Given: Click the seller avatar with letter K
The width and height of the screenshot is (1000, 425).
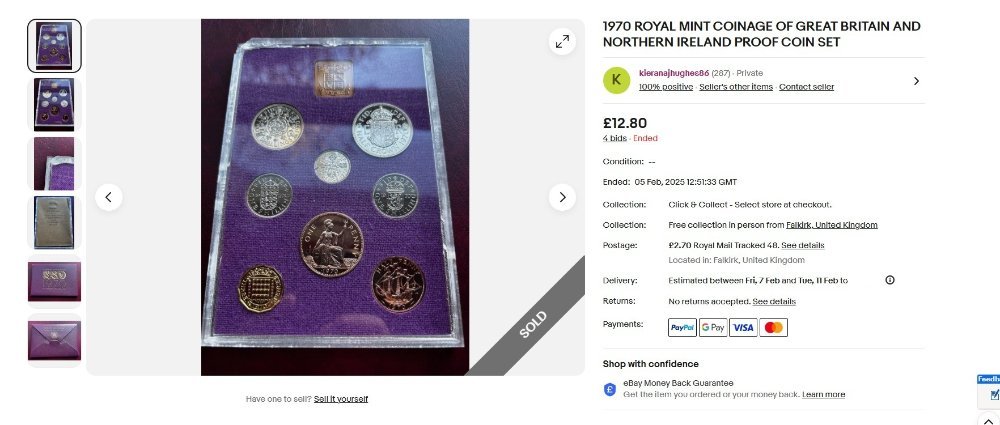Looking at the screenshot, I should pos(616,80).
